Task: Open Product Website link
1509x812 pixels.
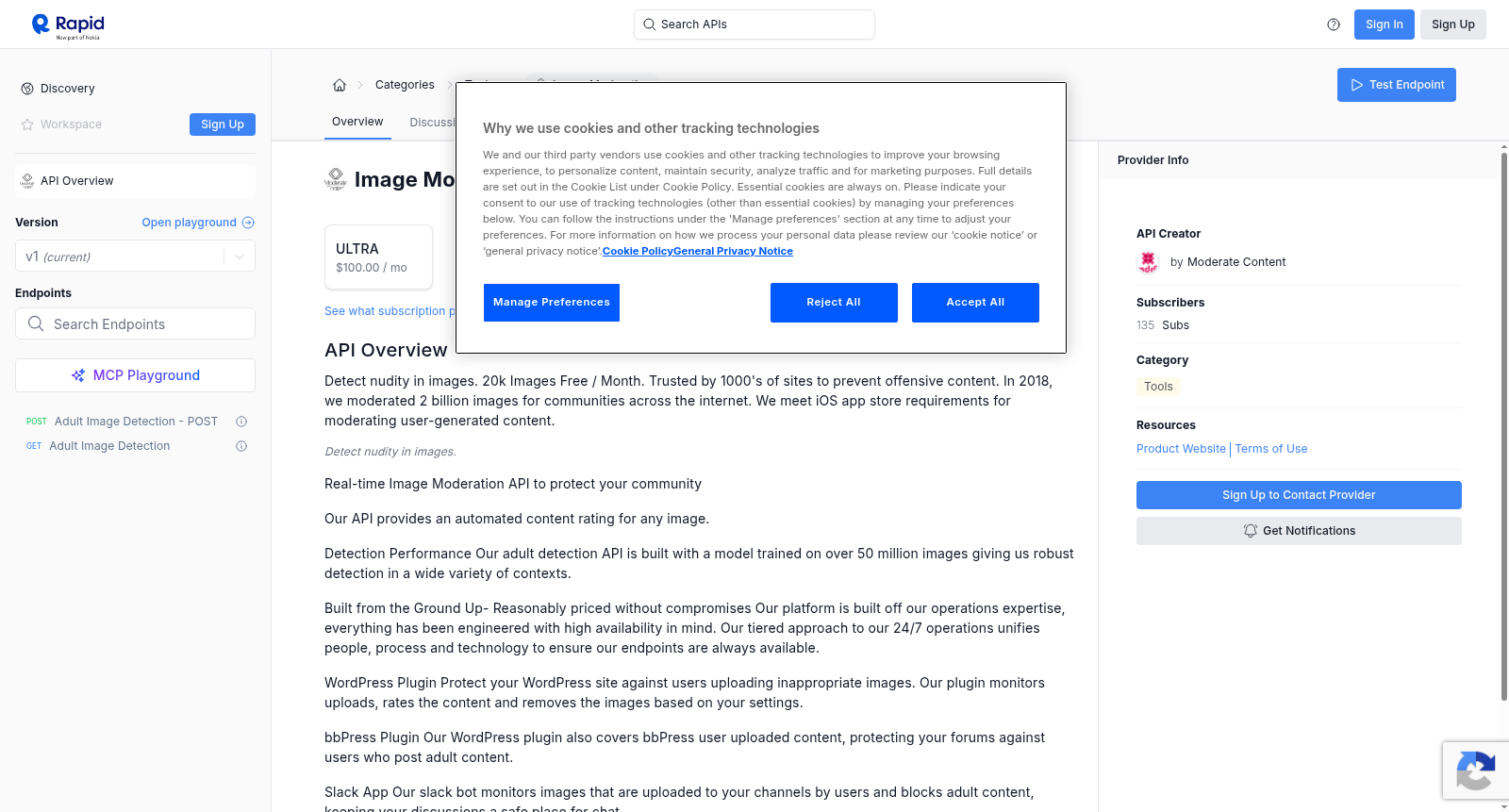Action: pos(1181,449)
